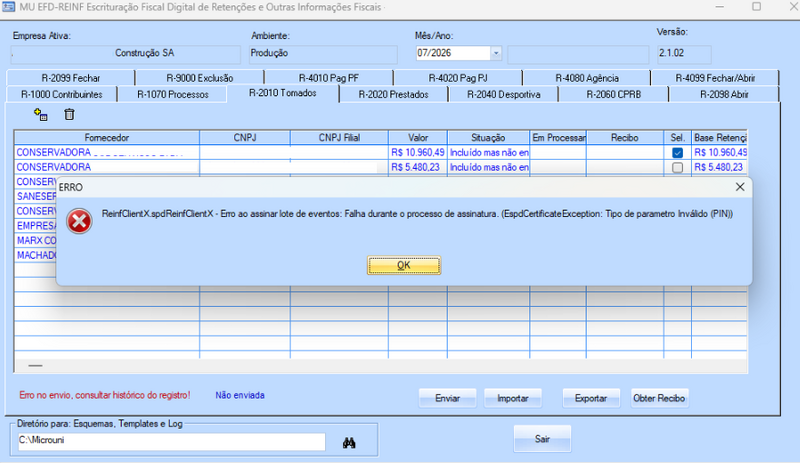Screen dimensions: 800x463
Task: Click the Recibo column header
Action: point(624,138)
